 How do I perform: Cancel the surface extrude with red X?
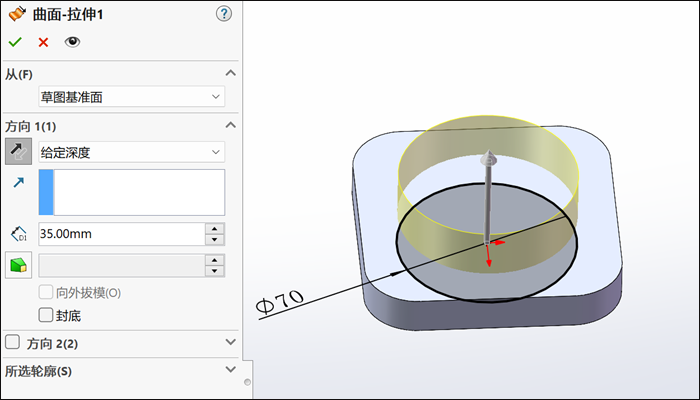pos(43,42)
